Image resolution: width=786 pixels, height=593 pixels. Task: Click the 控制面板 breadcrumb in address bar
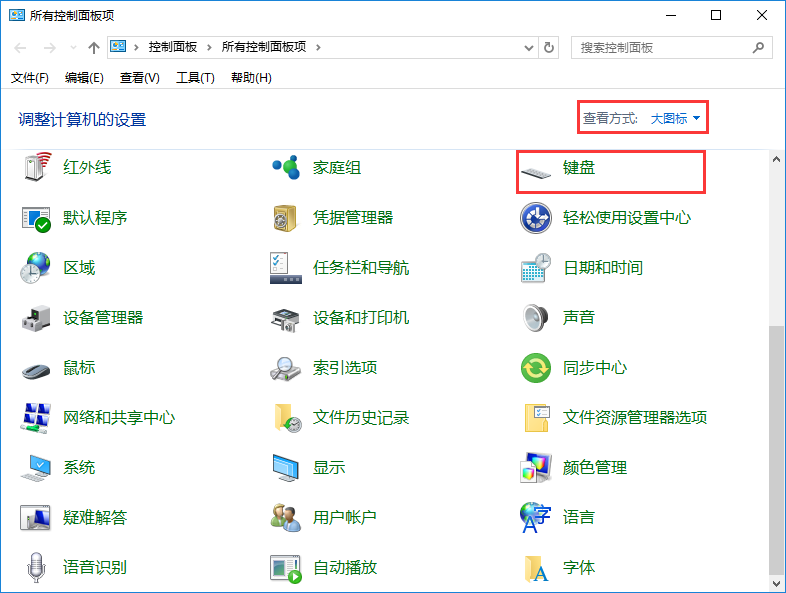pos(172,47)
